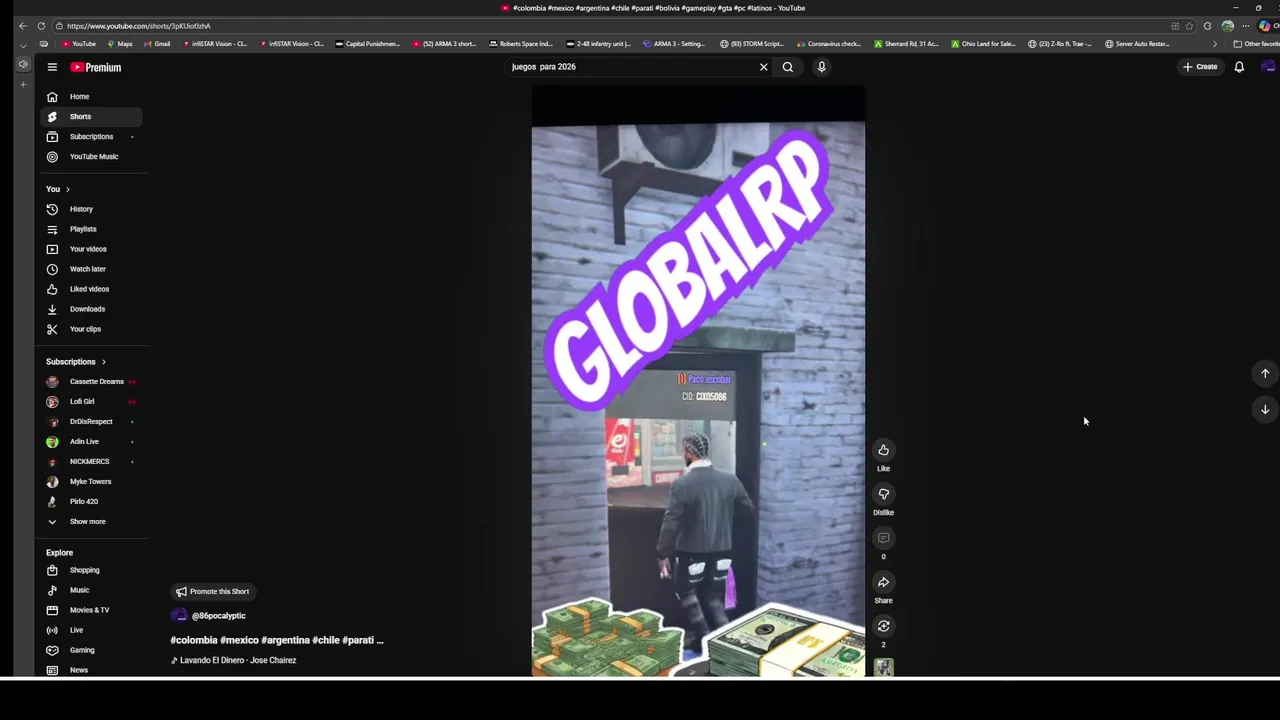Select Shorts in sidebar
Screen dimensions: 1280x720
[91, 117]
